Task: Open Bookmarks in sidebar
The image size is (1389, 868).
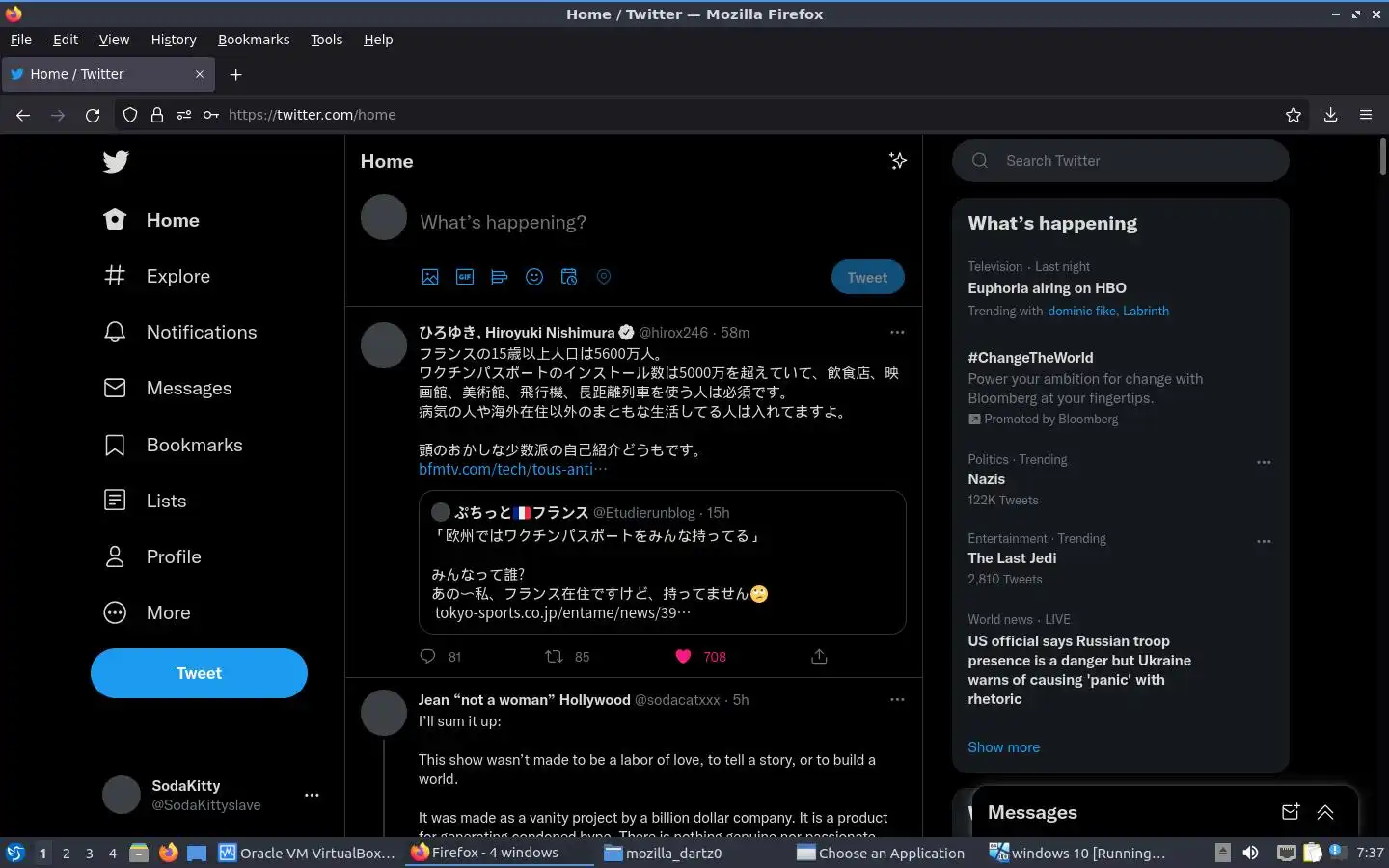Action: click(x=173, y=445)
